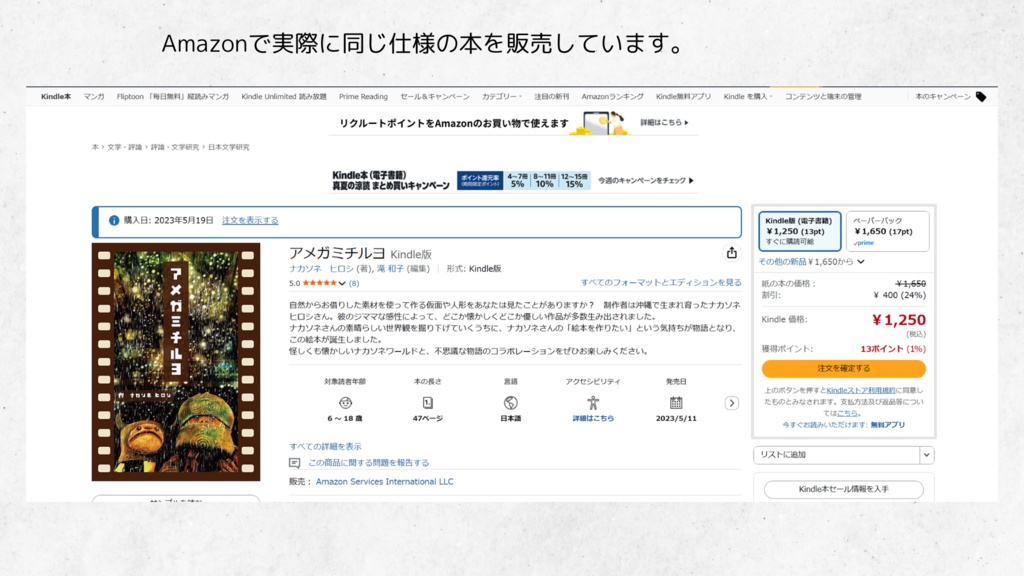
Task: Select Kindle Unlimited 読み放題 in the navigation bar
Action: (x=286, y=96)
